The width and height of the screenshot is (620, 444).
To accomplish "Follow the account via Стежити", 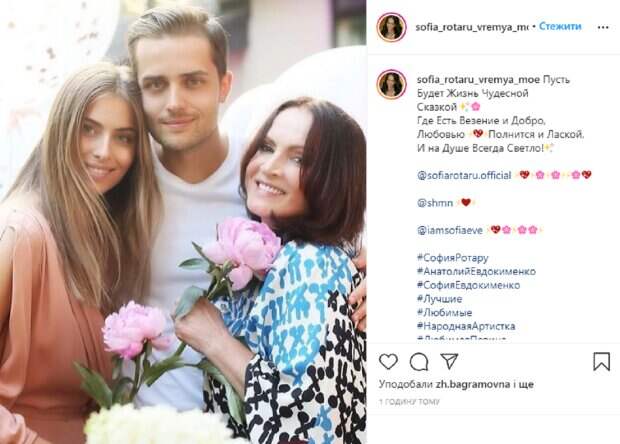I will (x=560, y=26).
